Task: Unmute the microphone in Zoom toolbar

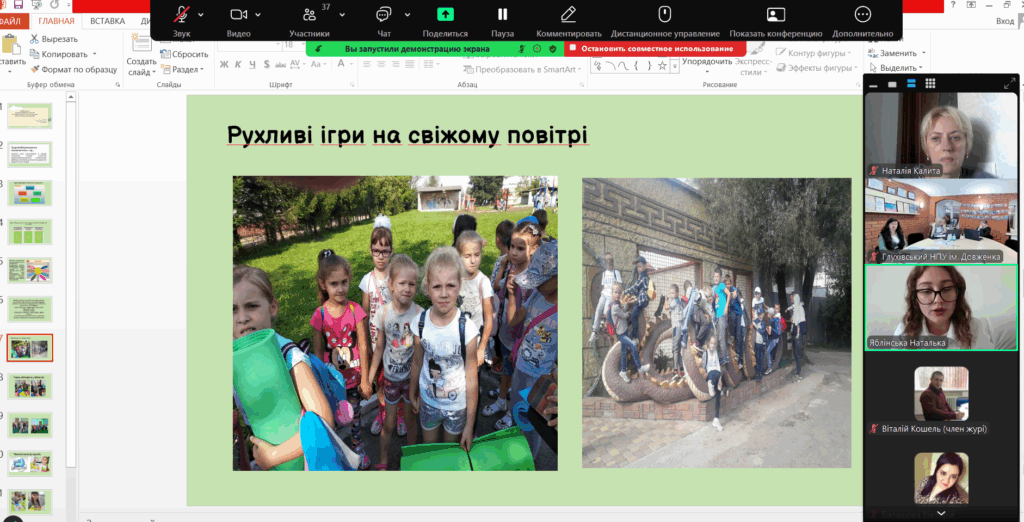Action: (x=181, y=14)
